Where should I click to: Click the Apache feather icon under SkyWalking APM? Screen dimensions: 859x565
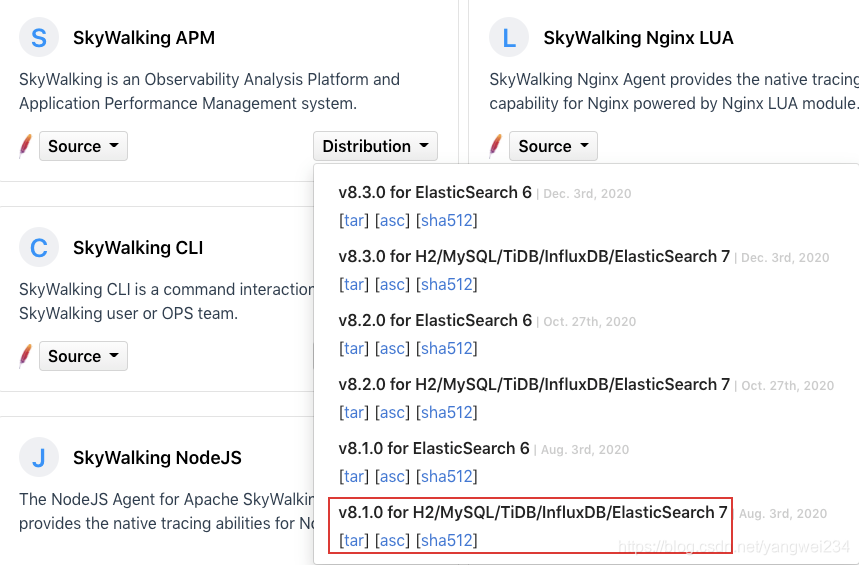click(25, 146)
